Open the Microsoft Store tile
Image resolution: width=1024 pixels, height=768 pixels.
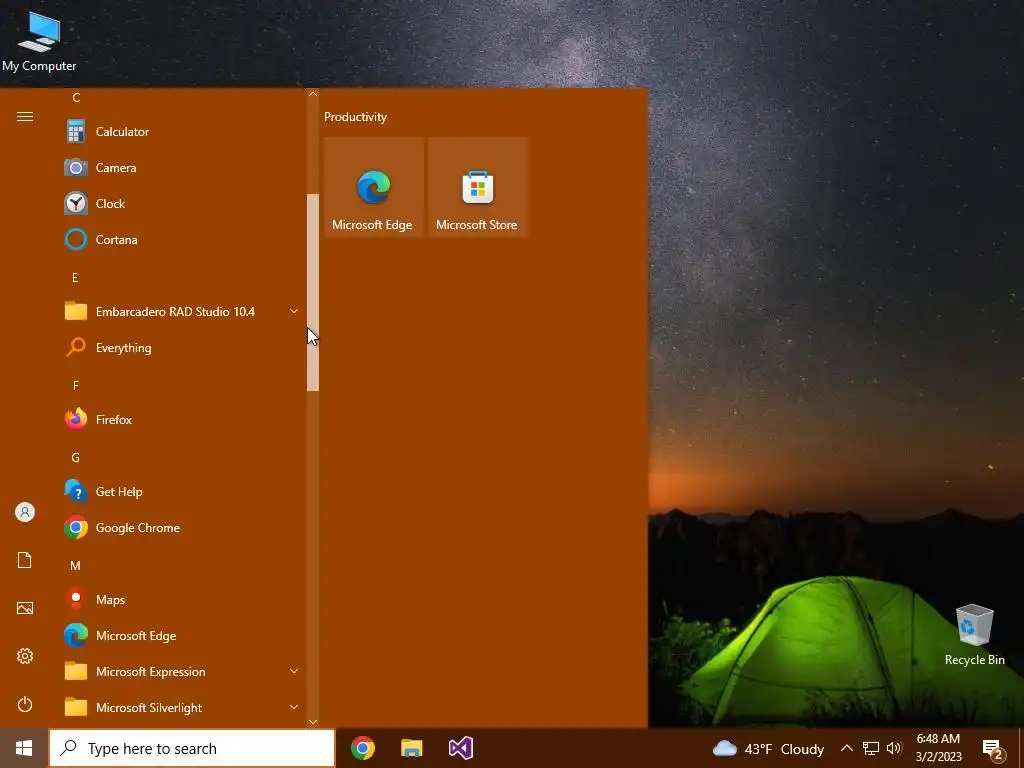[477, 187]
